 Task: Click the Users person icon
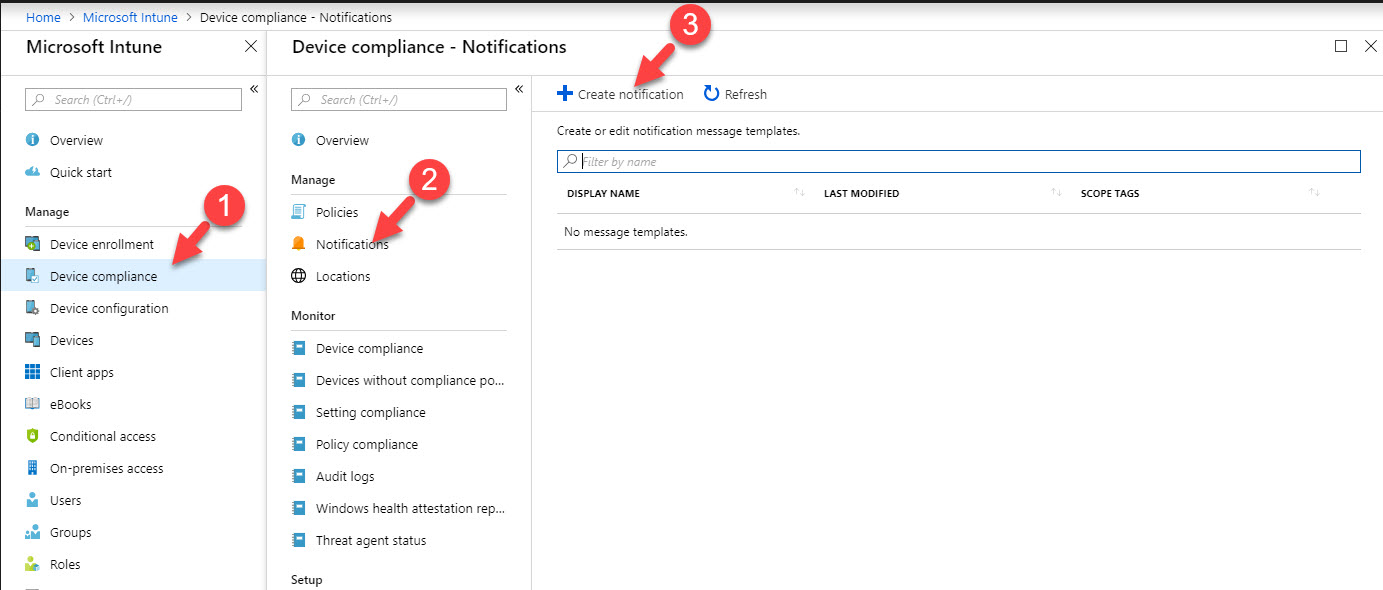[32, 500]
